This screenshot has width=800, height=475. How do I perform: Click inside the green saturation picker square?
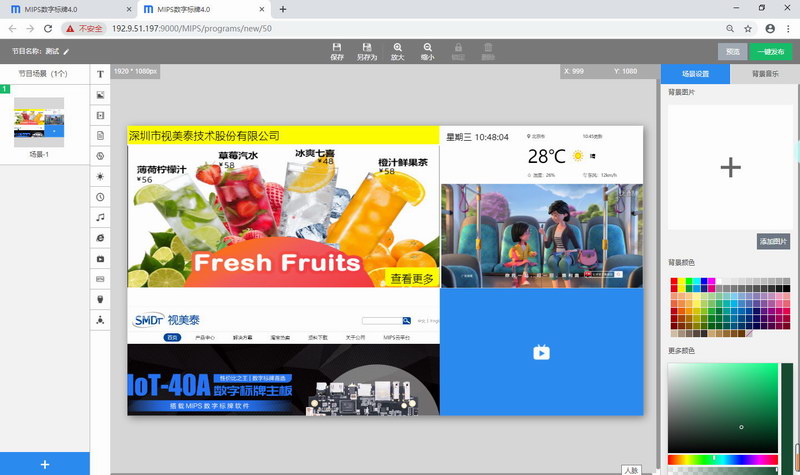coord(722,408)
